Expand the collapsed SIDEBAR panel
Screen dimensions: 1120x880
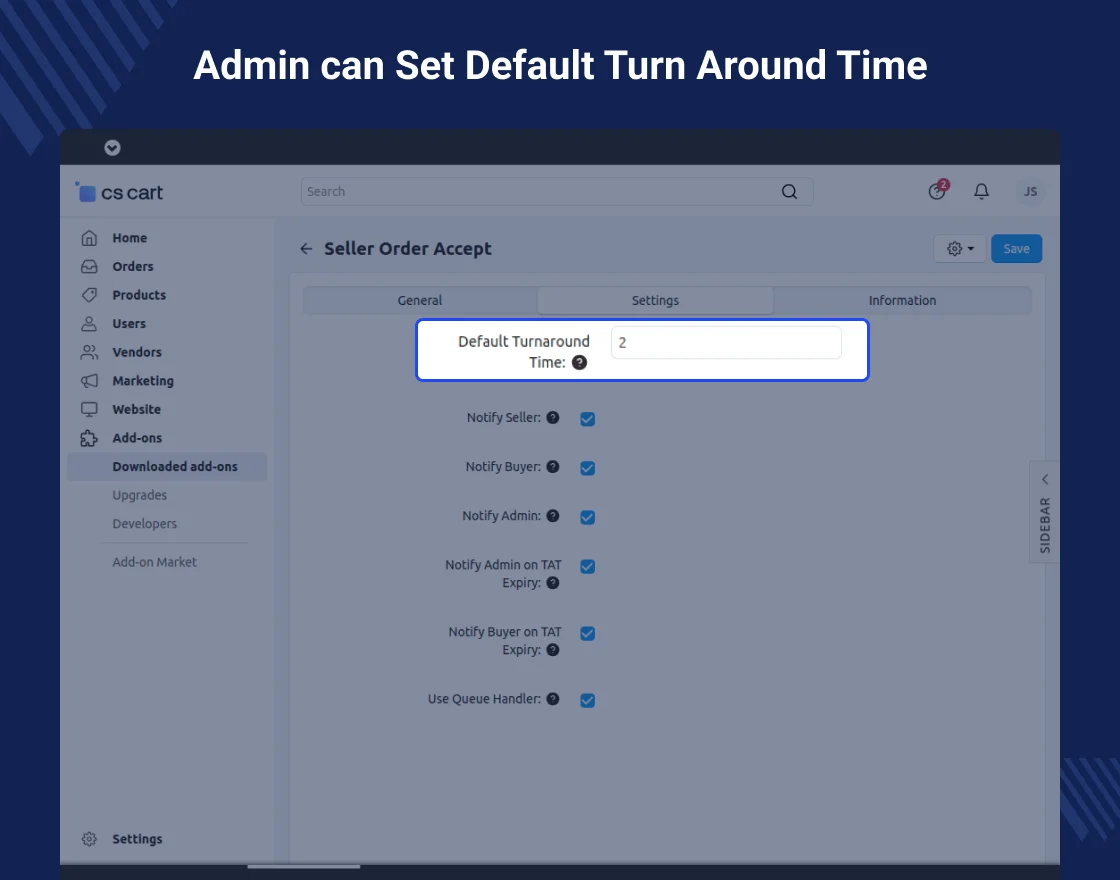click(x=1045, y=511)
